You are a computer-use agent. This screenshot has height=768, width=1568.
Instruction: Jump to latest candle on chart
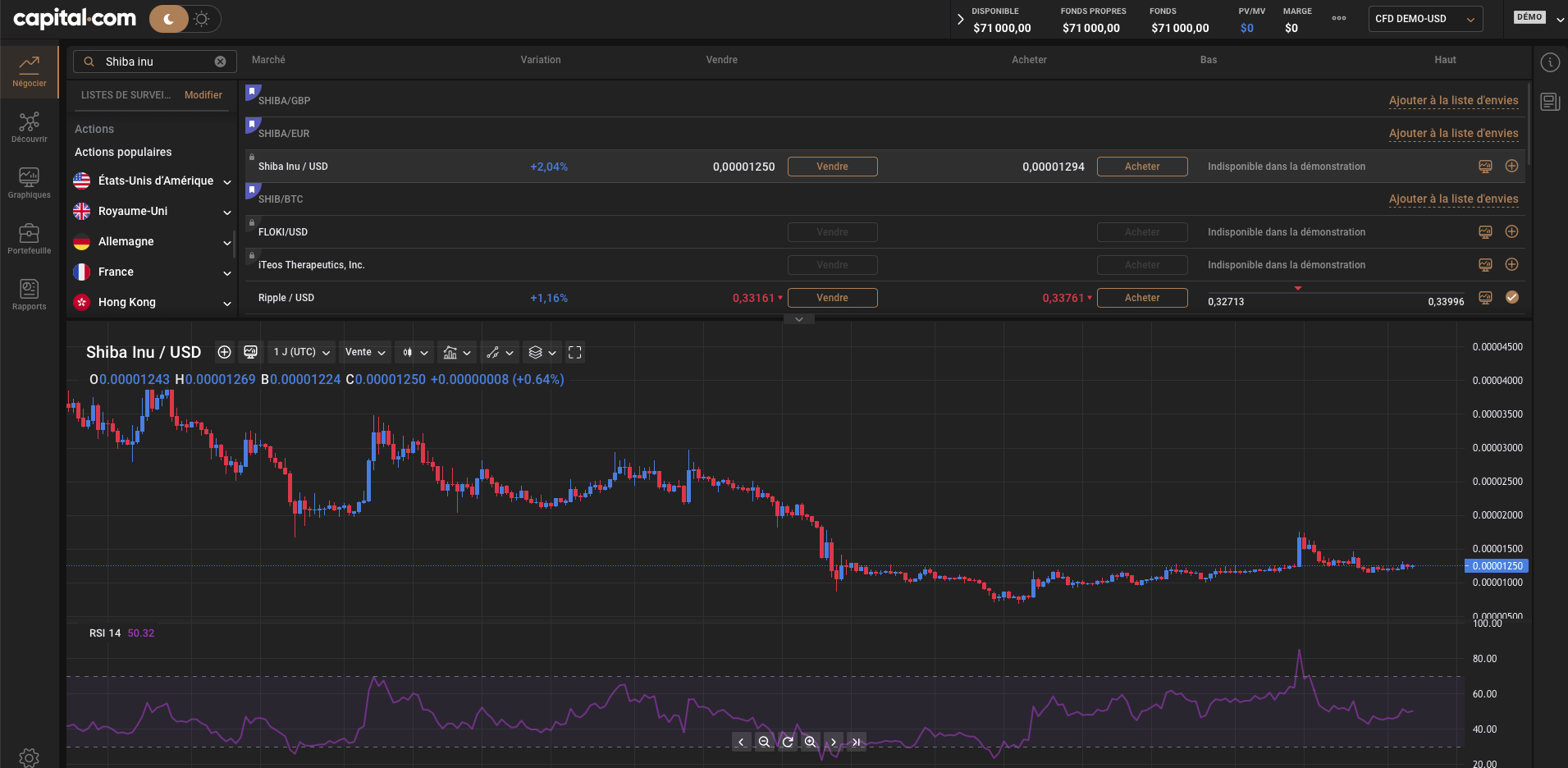pyautogui.click(x=857, y=742)
